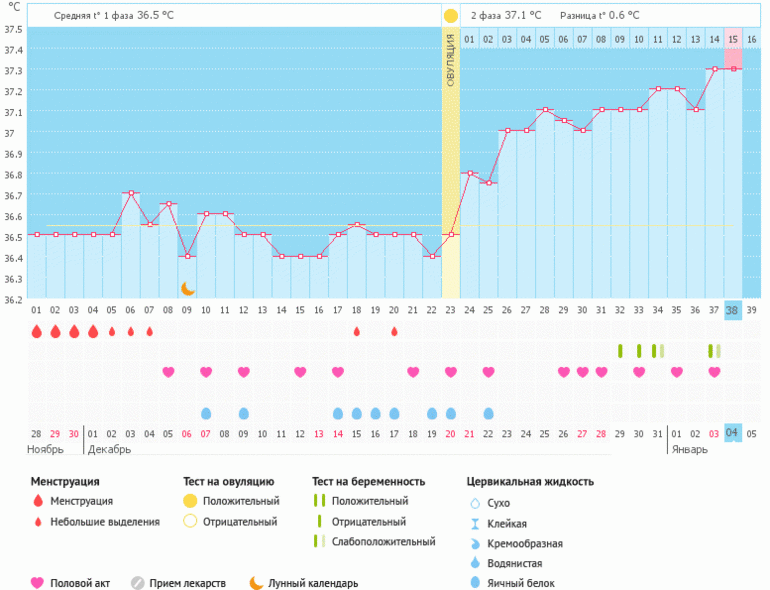Click the yellow circle above the ovulation bar

pyautogui.click(x=450, y=16)
